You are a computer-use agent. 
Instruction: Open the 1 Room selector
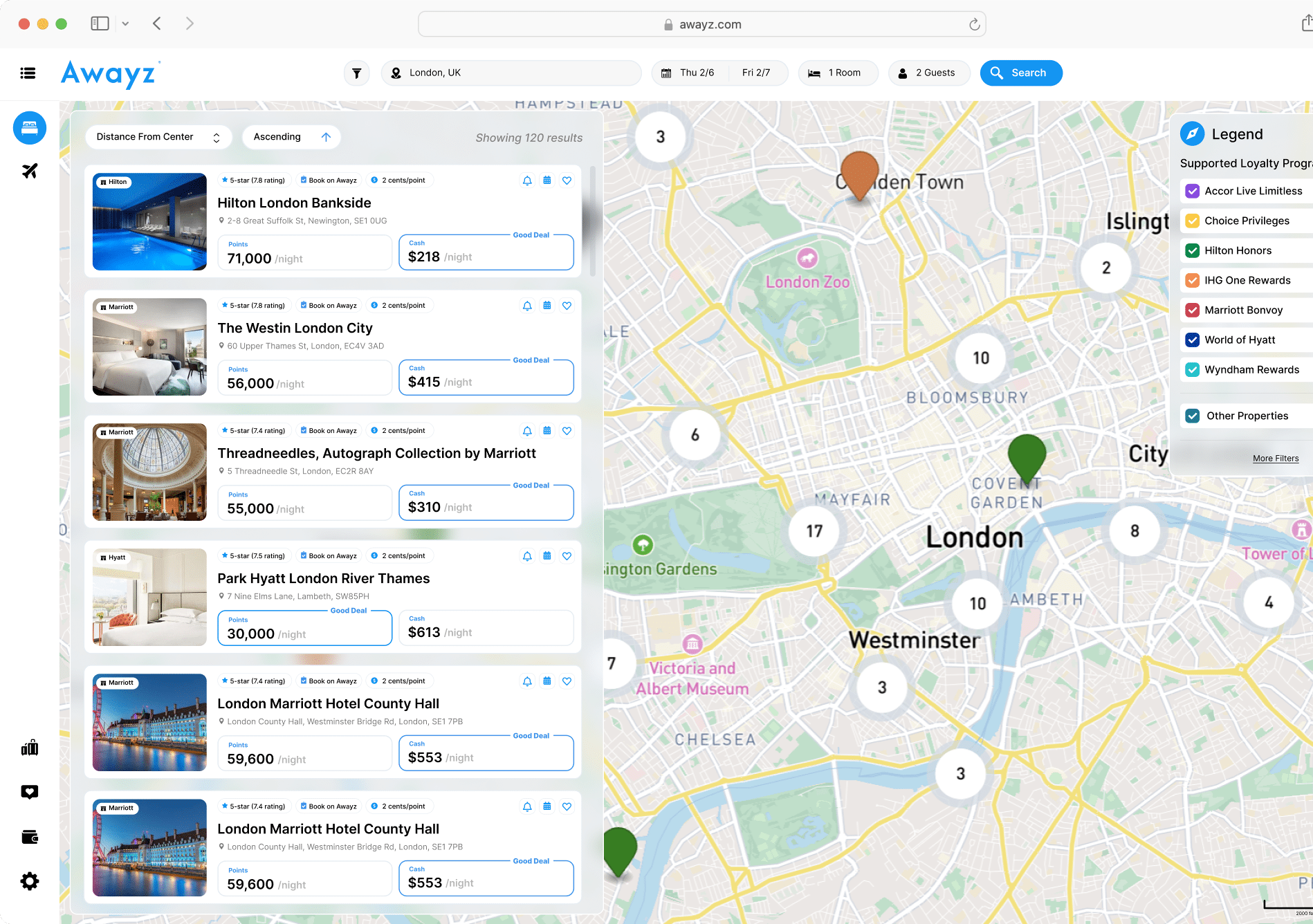[838, 73]
